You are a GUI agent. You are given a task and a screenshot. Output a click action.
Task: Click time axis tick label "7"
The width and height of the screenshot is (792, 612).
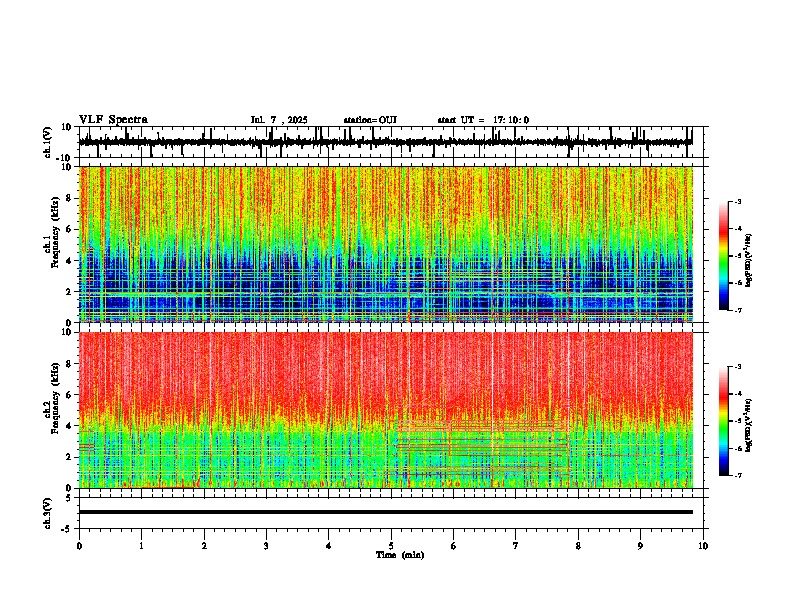tap(516, 546)
